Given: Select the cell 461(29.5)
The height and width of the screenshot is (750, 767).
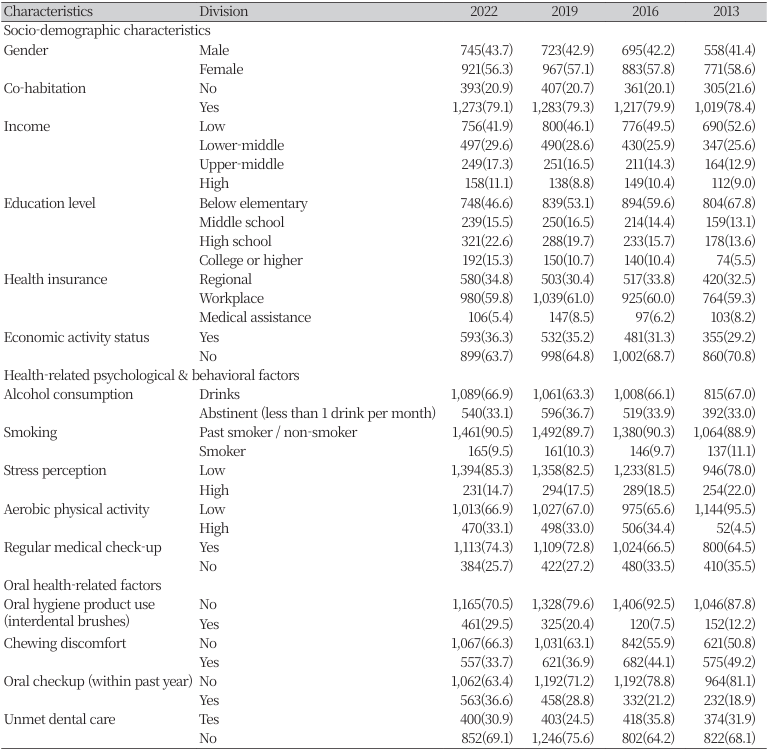Looking at the screenshot, I should tap(487, 624).
